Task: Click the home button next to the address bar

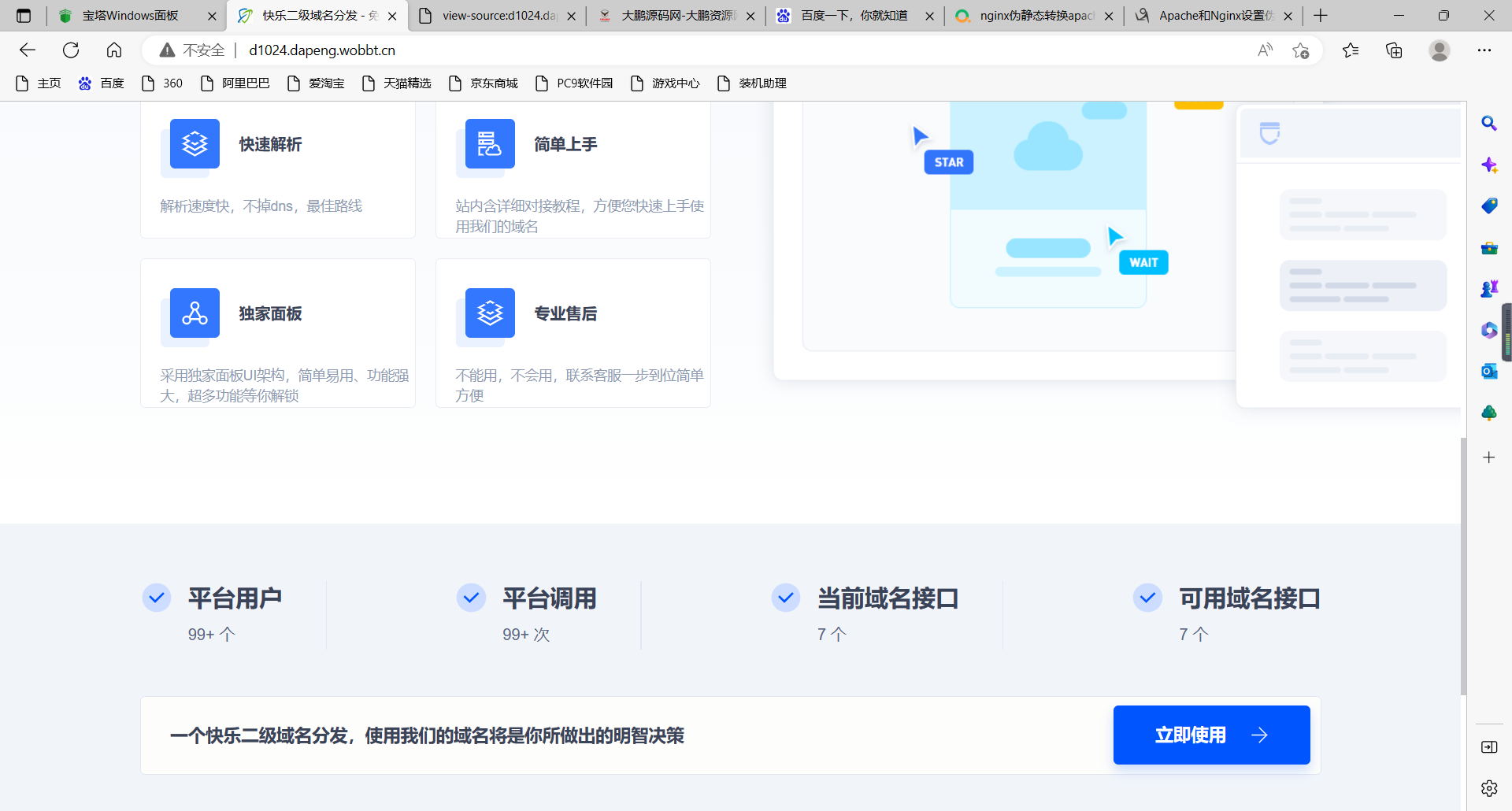Action: click(x=114, y=50)
